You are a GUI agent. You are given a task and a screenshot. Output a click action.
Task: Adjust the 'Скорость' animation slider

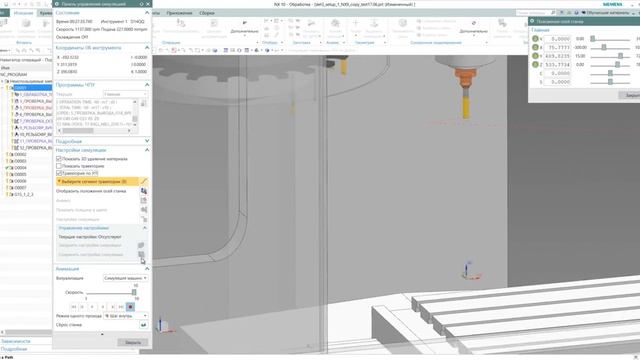click(134, 292)
